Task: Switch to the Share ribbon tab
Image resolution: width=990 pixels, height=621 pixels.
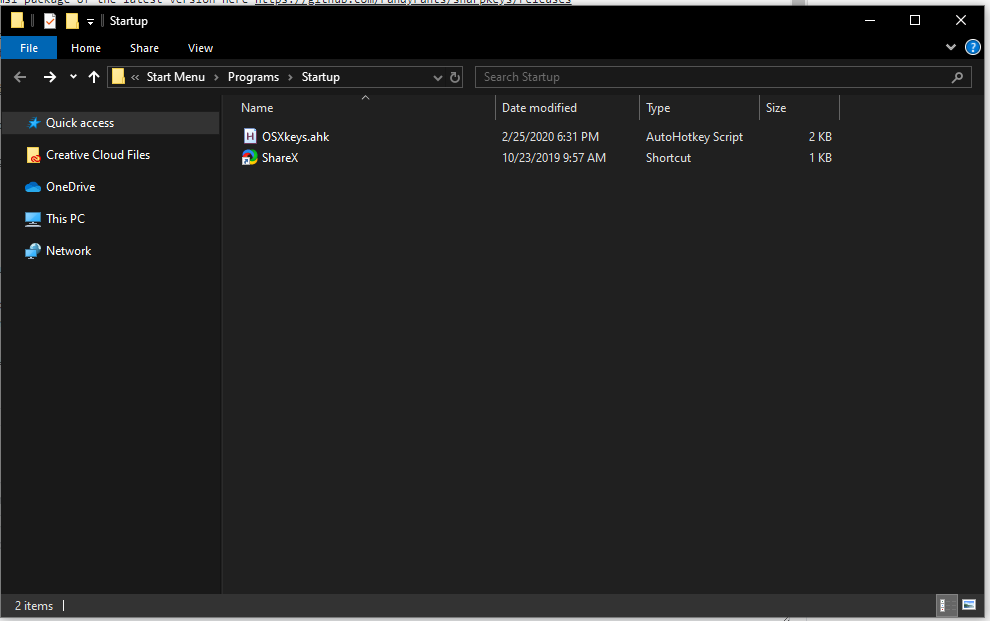Action: pyautogui.click(x=144, y=48)
